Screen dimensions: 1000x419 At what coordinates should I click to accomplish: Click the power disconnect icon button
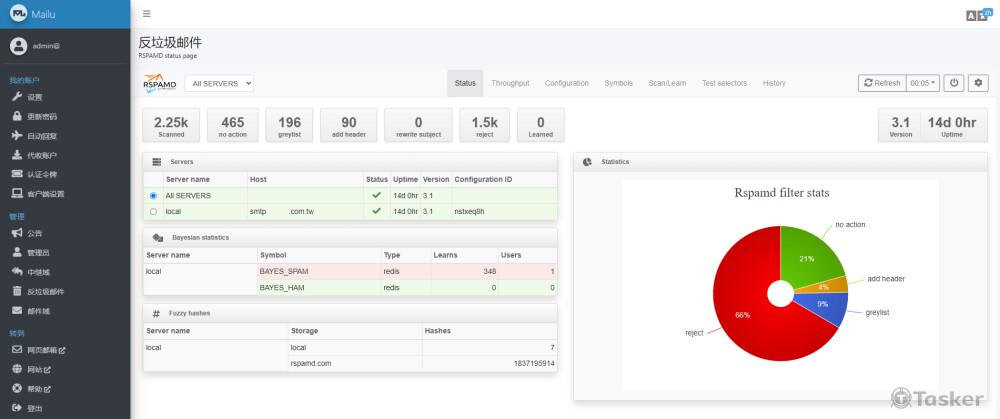(953, 83)
